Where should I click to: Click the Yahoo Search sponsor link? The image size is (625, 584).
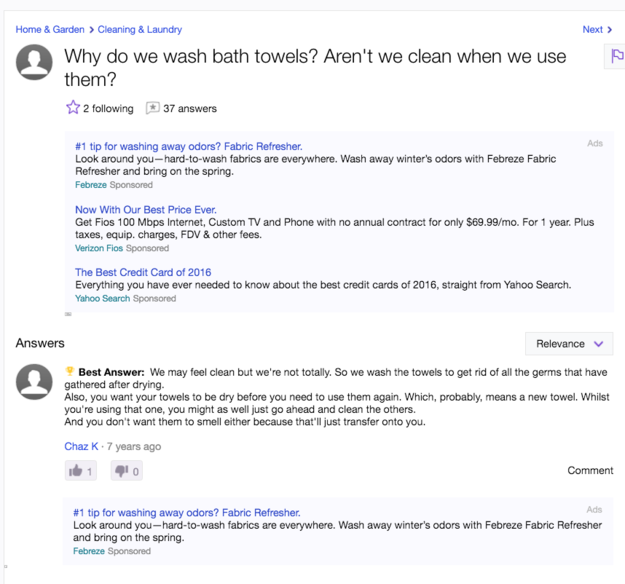pos(102,298)
